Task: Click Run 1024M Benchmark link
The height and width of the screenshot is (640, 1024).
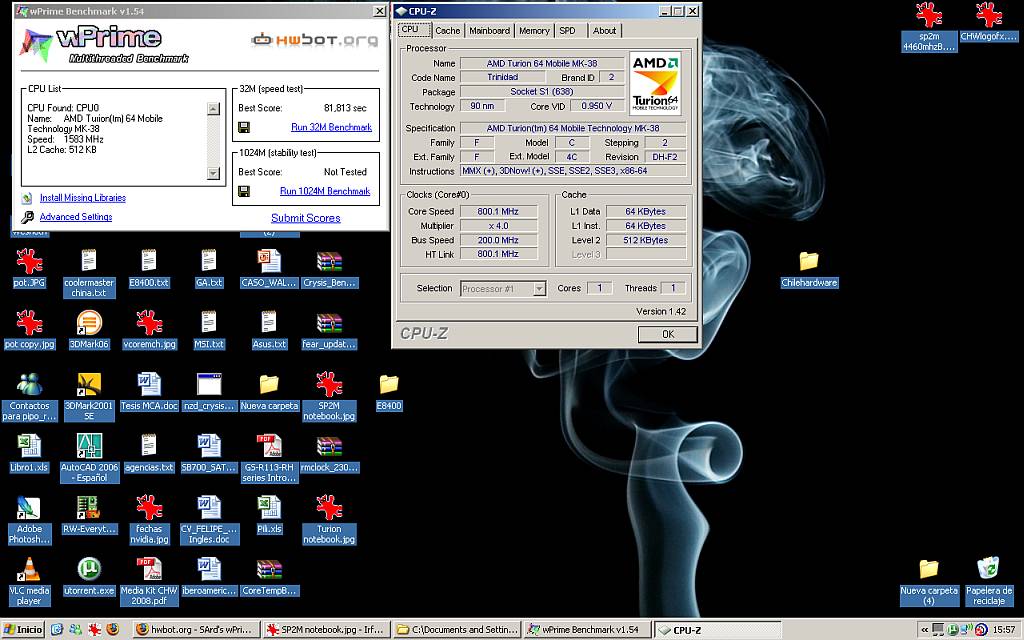Action: 325,191
